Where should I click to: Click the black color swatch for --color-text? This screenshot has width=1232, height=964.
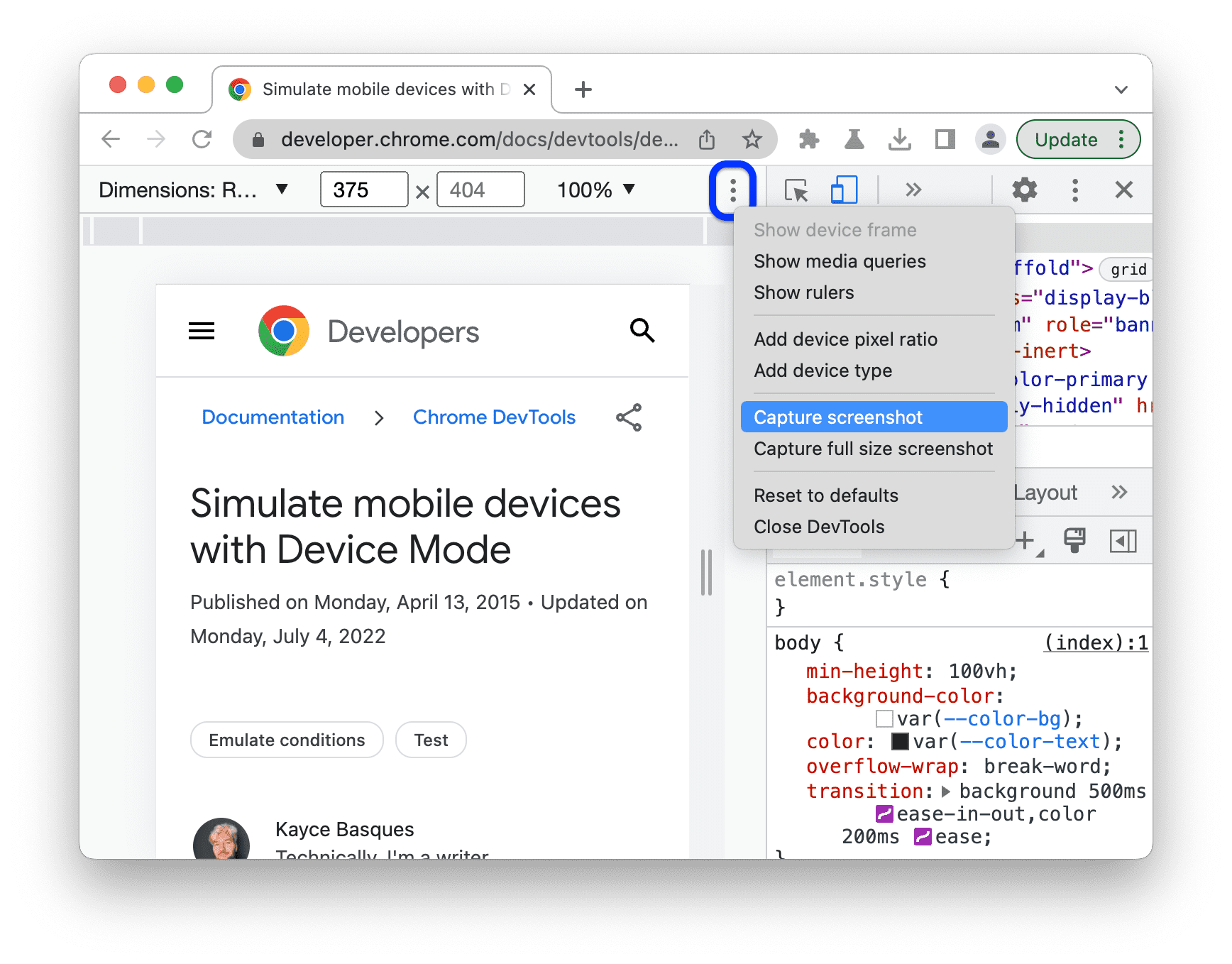point(899,741)
